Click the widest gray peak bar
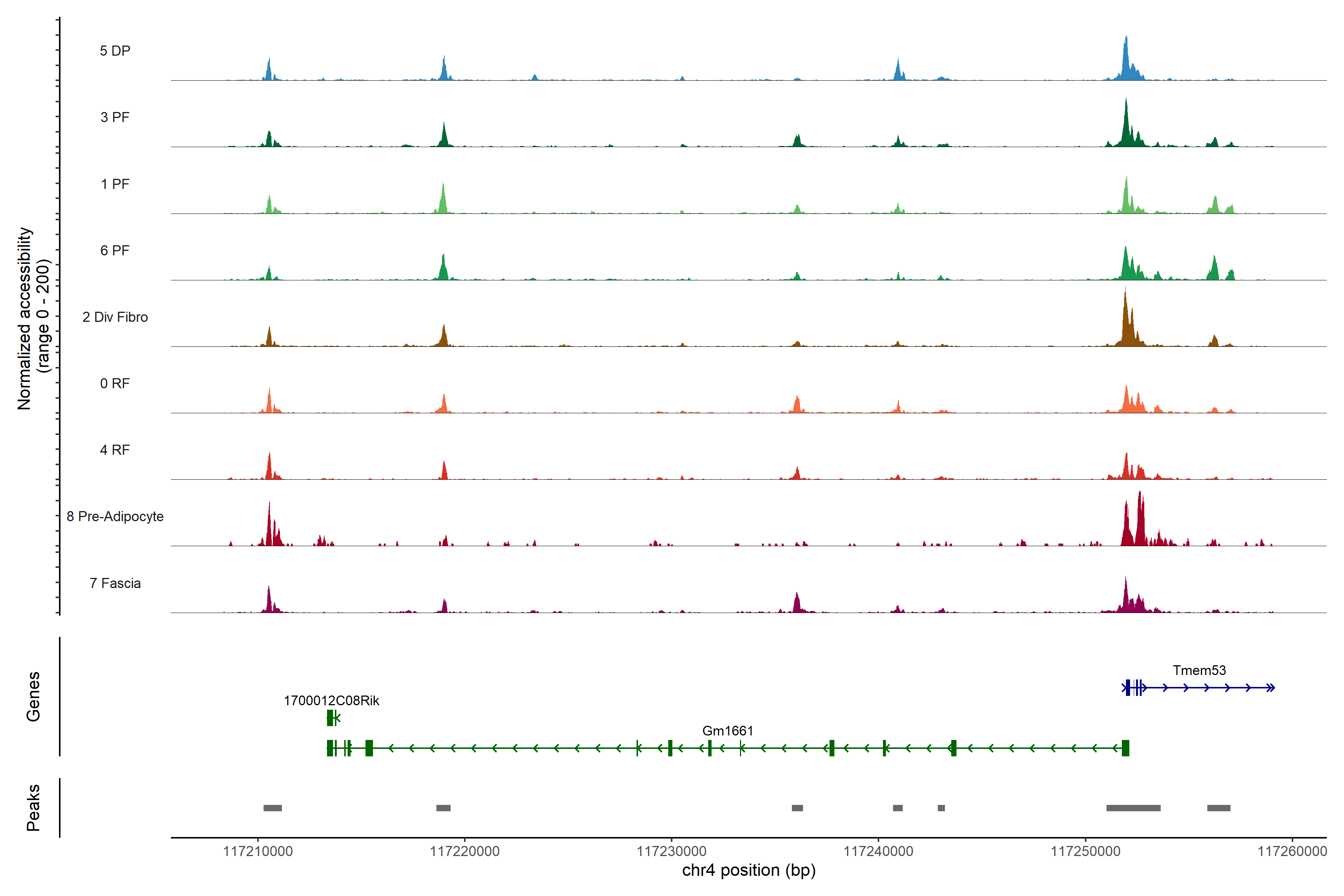 coord(1133,808)
